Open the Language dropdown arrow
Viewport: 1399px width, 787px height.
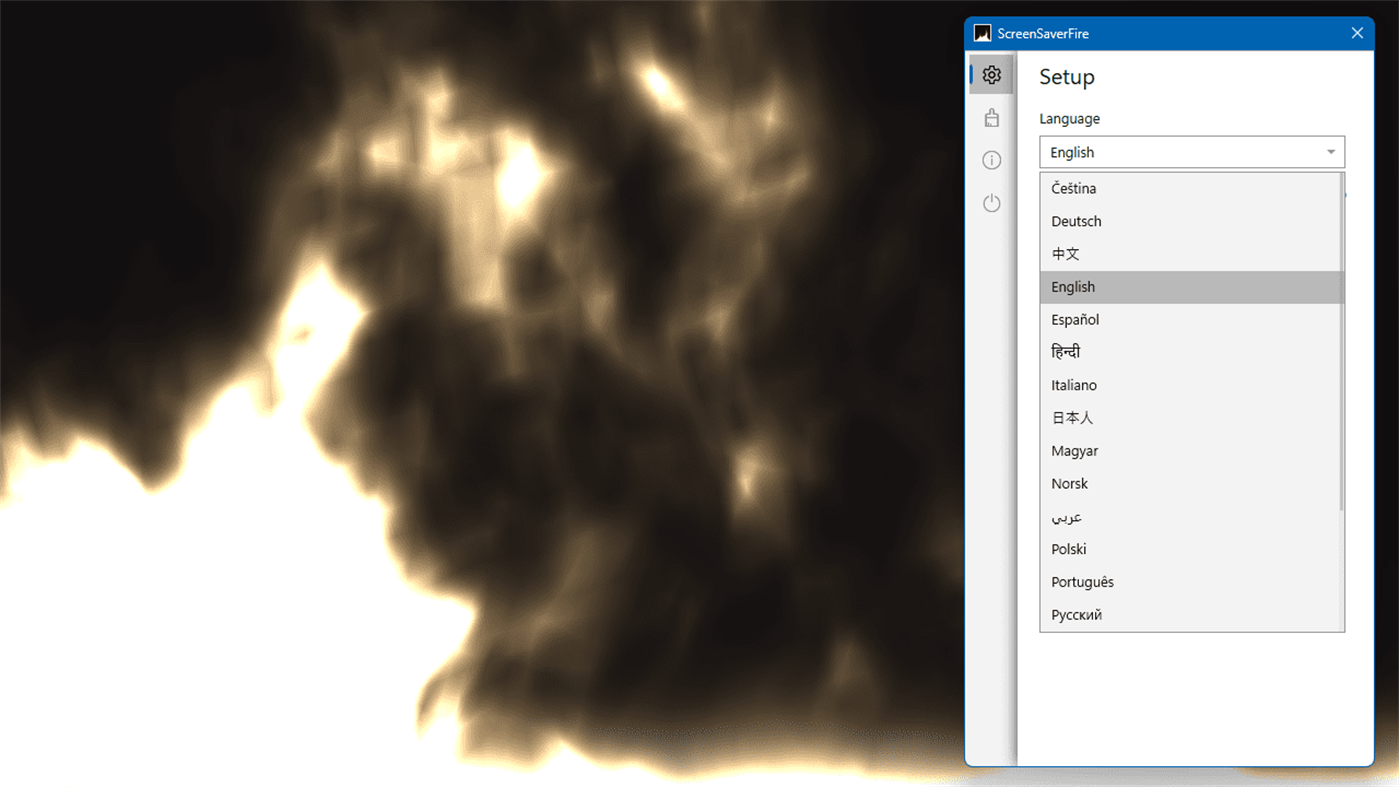(1331, 152)
